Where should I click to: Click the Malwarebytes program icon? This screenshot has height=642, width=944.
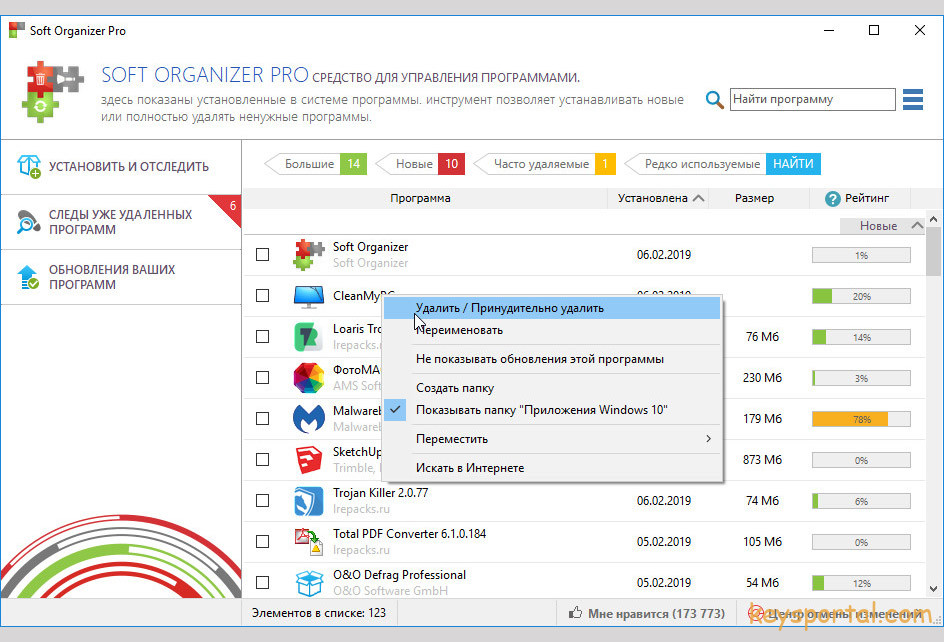tap(308, 419)
